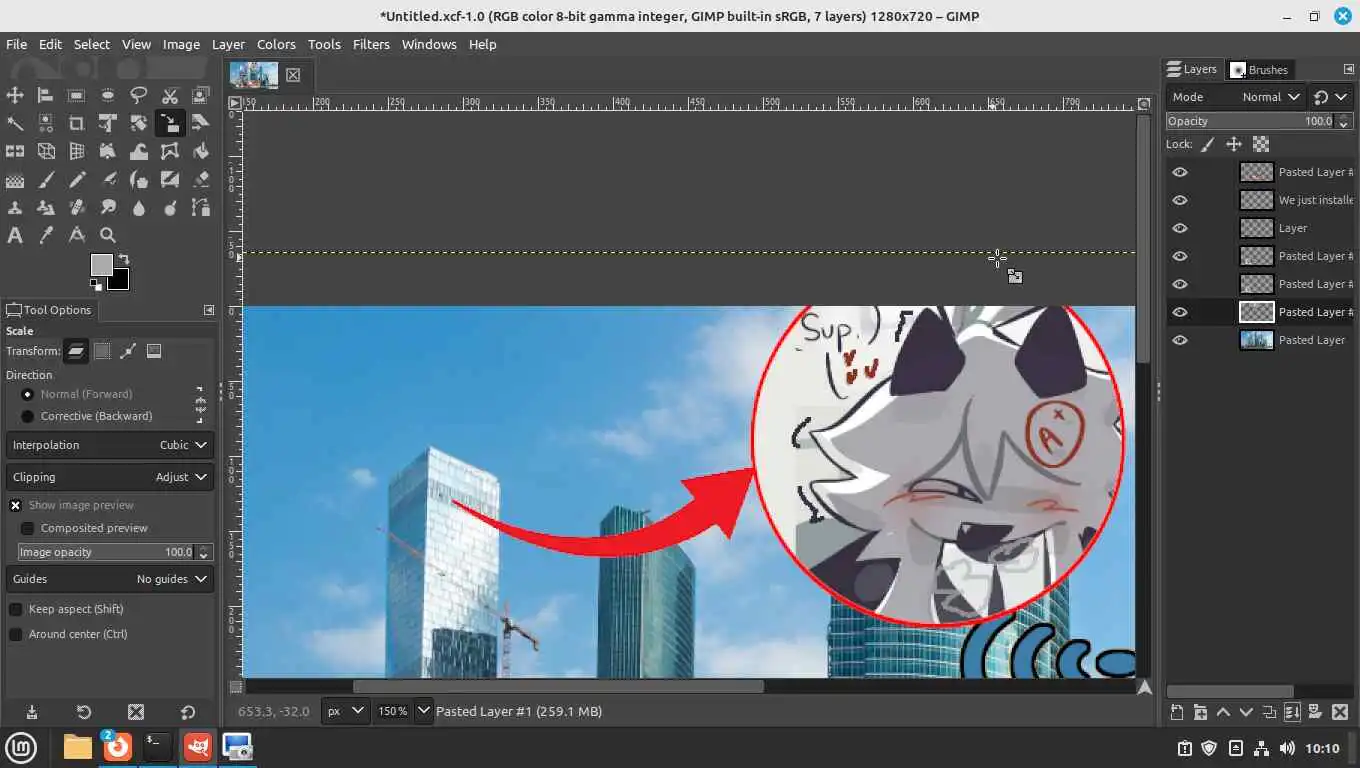
Task: Select the Cage Transform tool
Action: 170,151
